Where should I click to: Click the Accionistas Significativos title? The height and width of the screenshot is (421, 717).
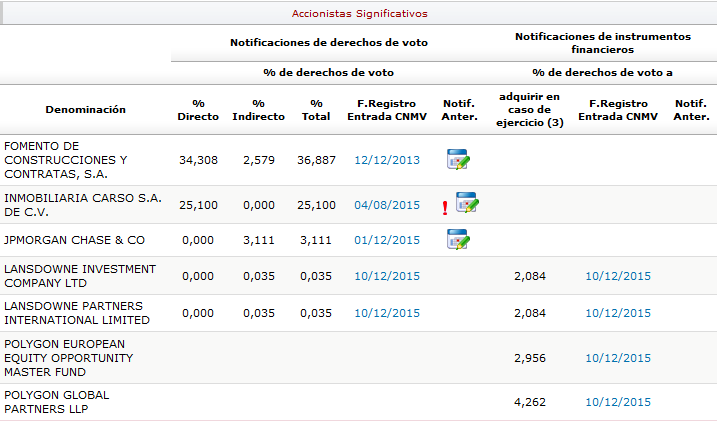359,13
